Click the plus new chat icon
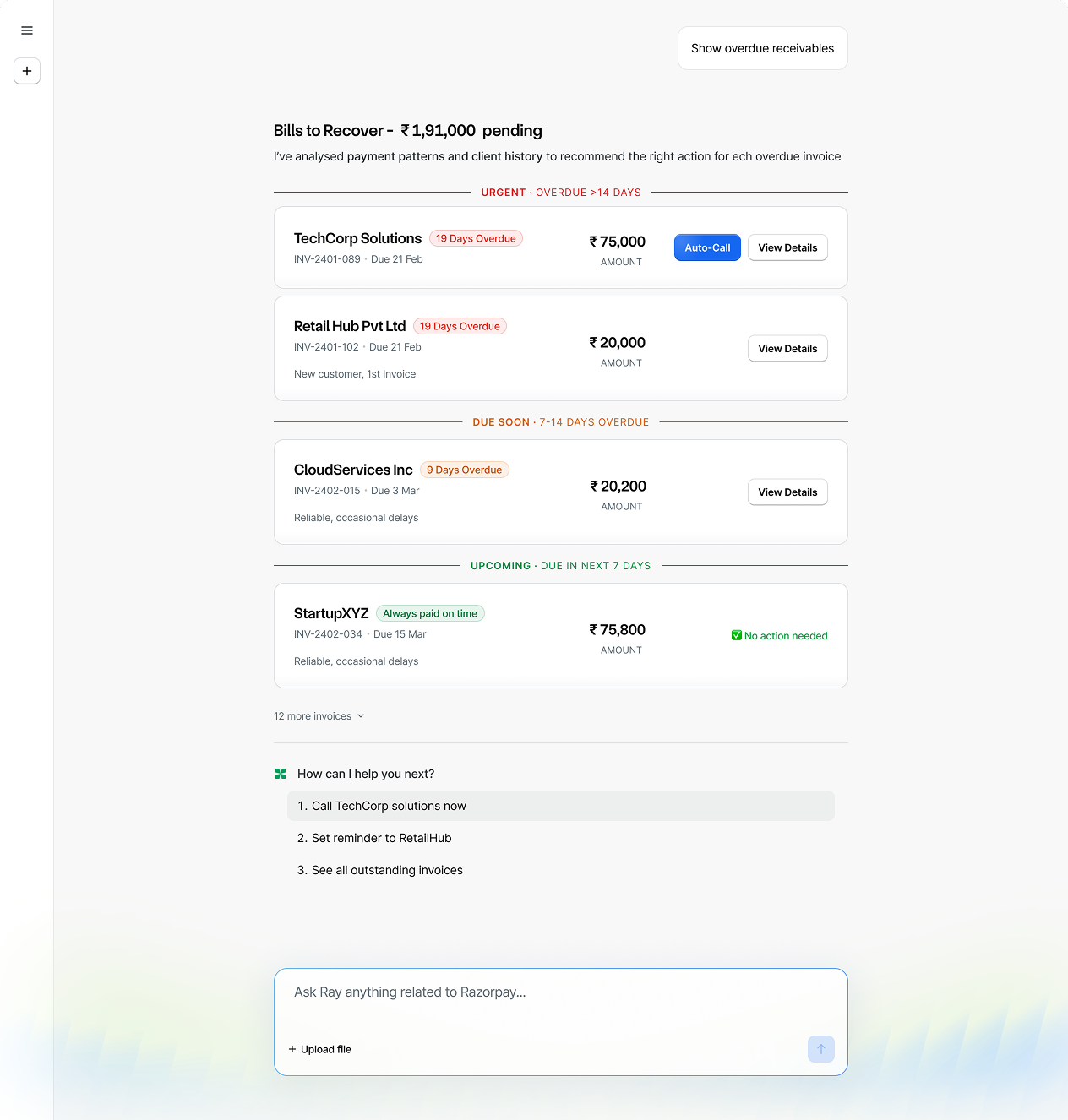Image resolution: width=1068 pixels, height=1120 pixels. [x=27, y=71]
